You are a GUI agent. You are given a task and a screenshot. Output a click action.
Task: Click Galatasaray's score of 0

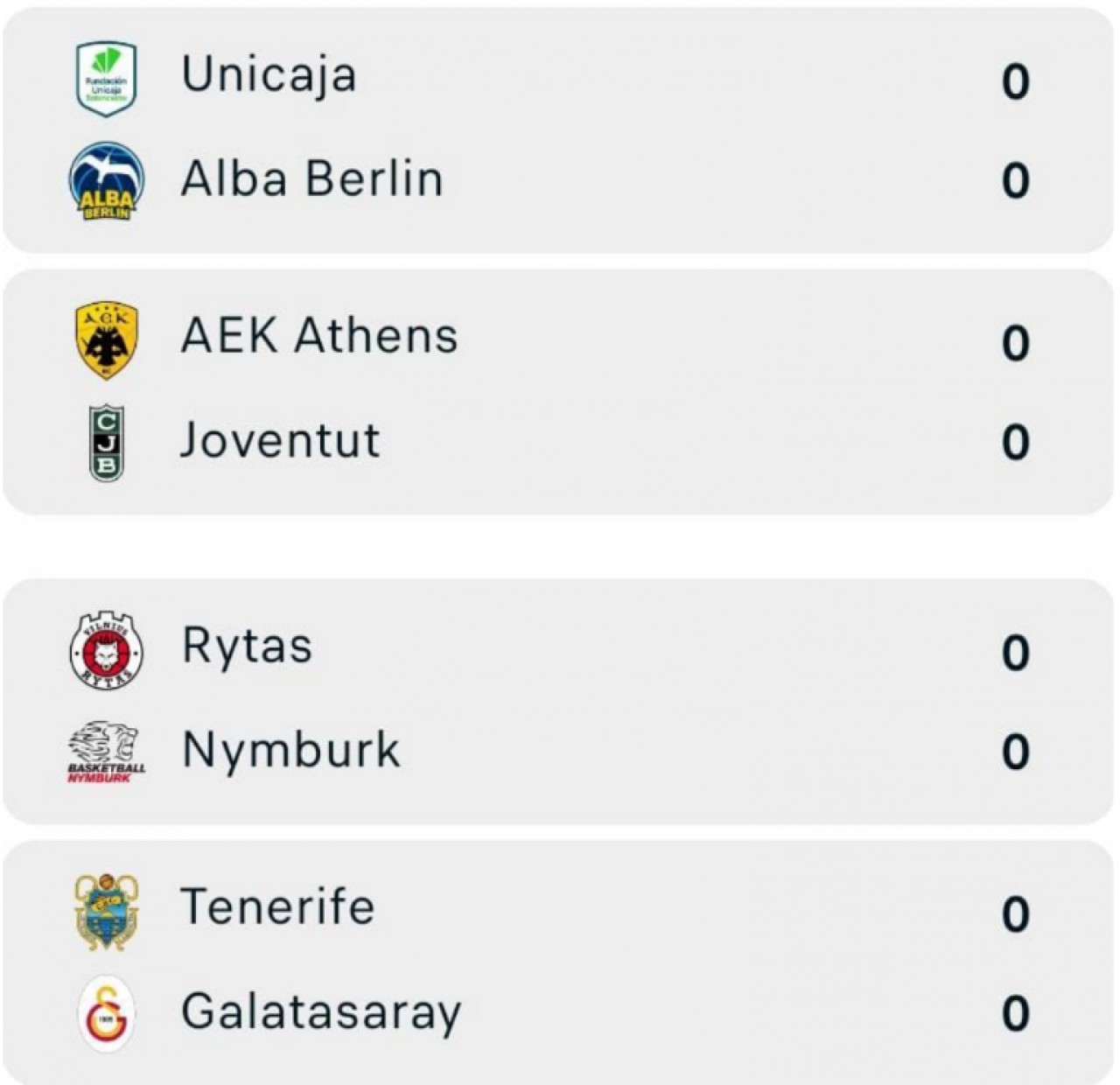1015,1014
